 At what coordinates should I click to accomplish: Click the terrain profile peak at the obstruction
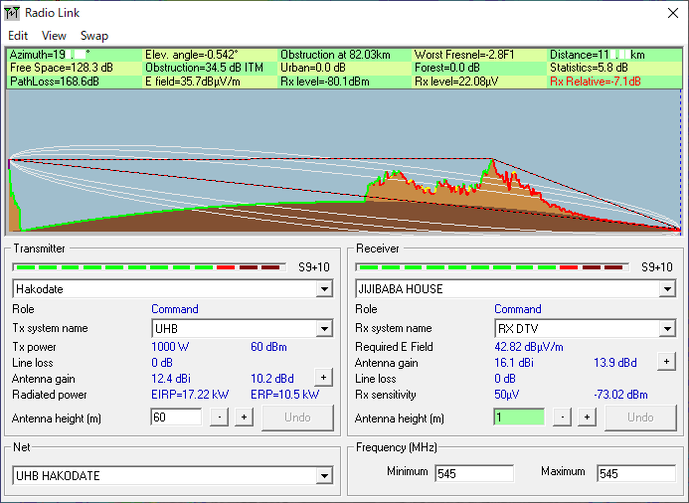pos(492,161)
